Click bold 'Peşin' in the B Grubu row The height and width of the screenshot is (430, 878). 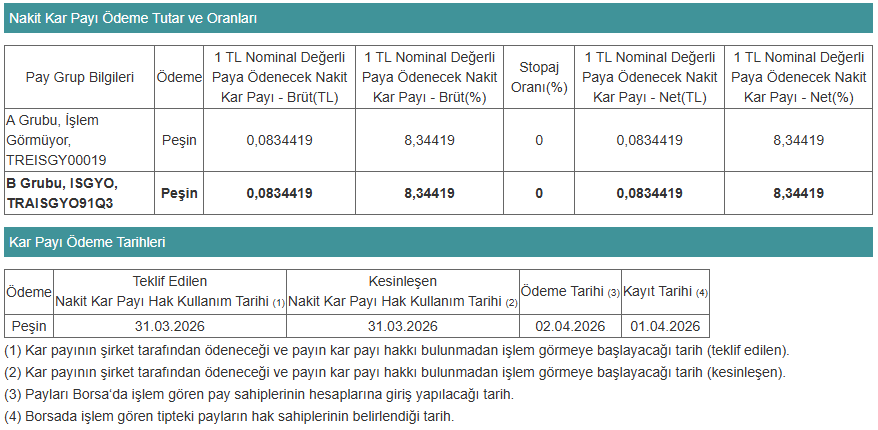click(179, 193)
